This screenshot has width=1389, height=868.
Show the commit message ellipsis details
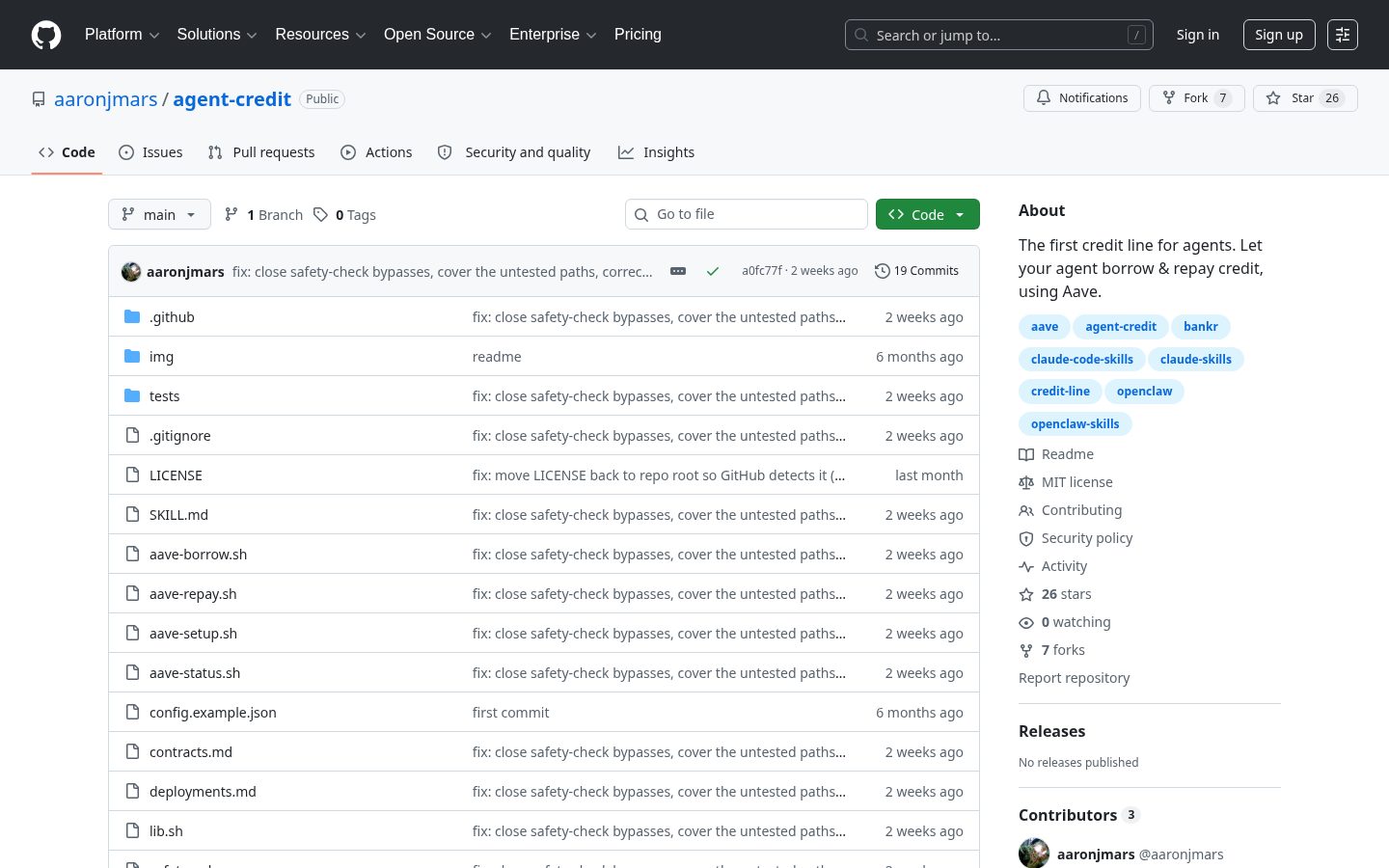tap(678, 271)
